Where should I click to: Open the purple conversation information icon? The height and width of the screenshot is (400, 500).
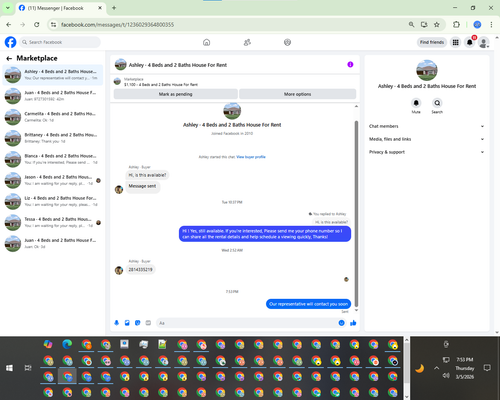tap(350, 64)
